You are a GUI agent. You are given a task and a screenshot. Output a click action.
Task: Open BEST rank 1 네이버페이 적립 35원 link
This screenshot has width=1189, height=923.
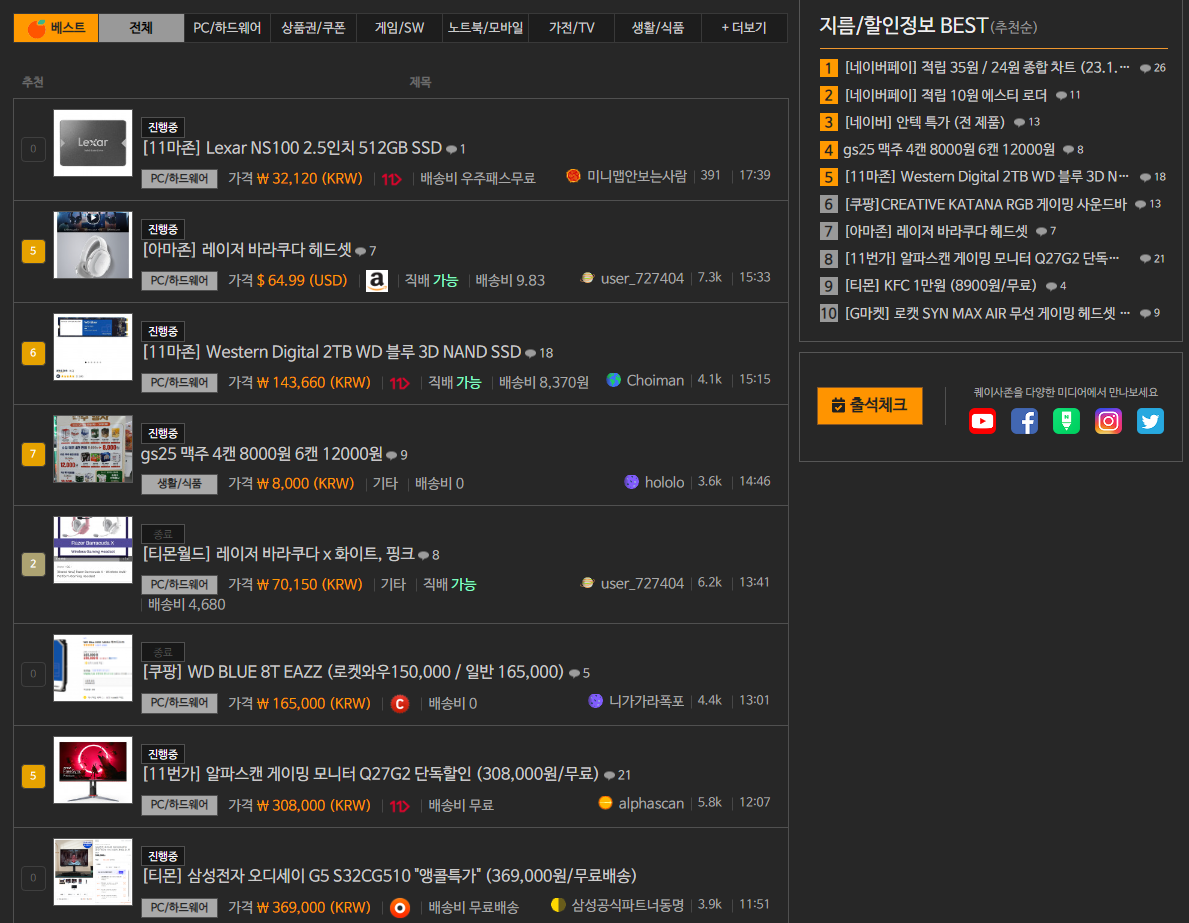pos(987,67)
